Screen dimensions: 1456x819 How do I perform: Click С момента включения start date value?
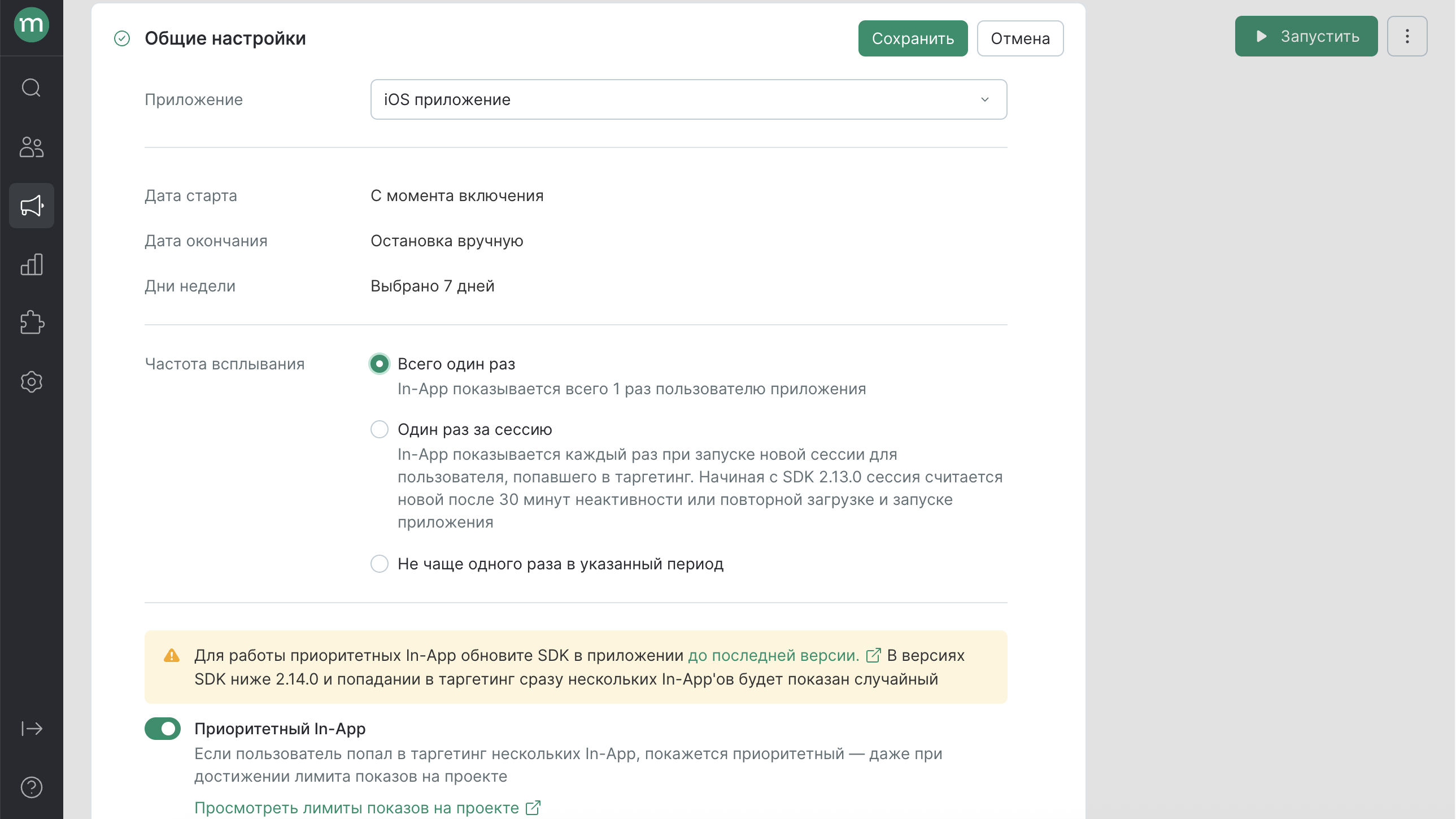[457, 195]
